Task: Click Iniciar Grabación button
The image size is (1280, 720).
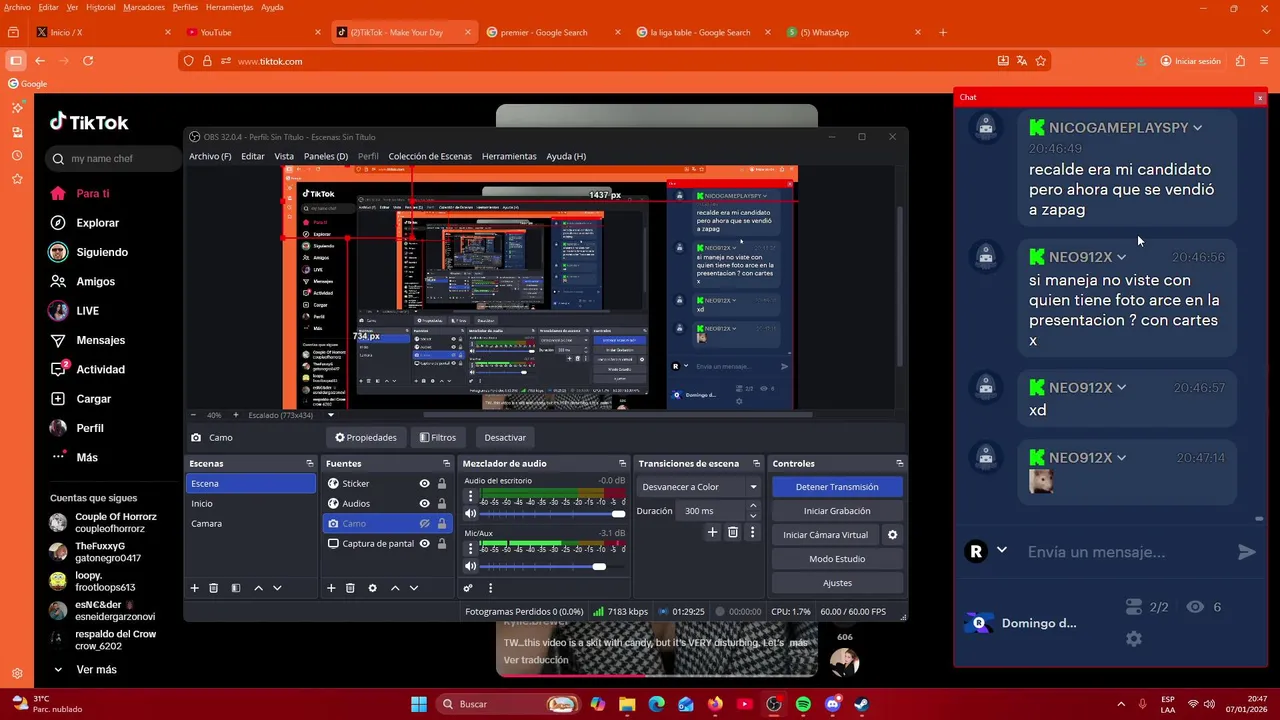Action: (x=837, y=511)
